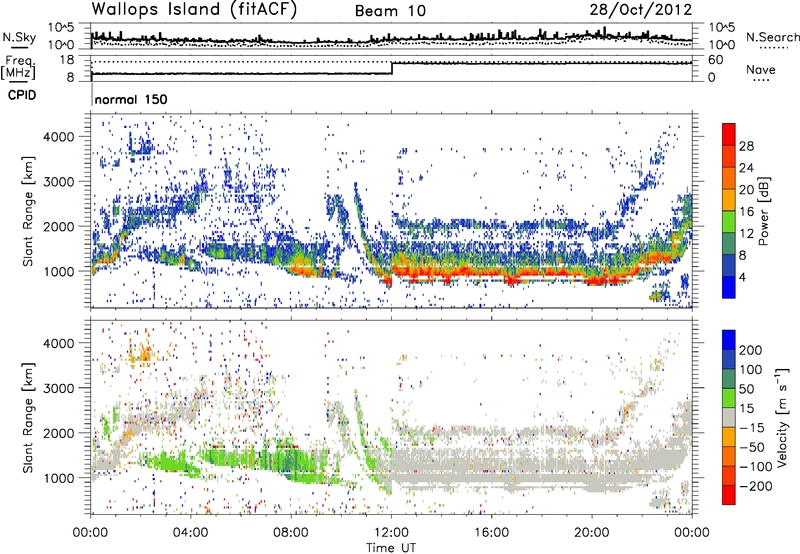Click the "24" power colorbar label
The width and height of the screenshot is (800, 554).
(x=746, y=168)
